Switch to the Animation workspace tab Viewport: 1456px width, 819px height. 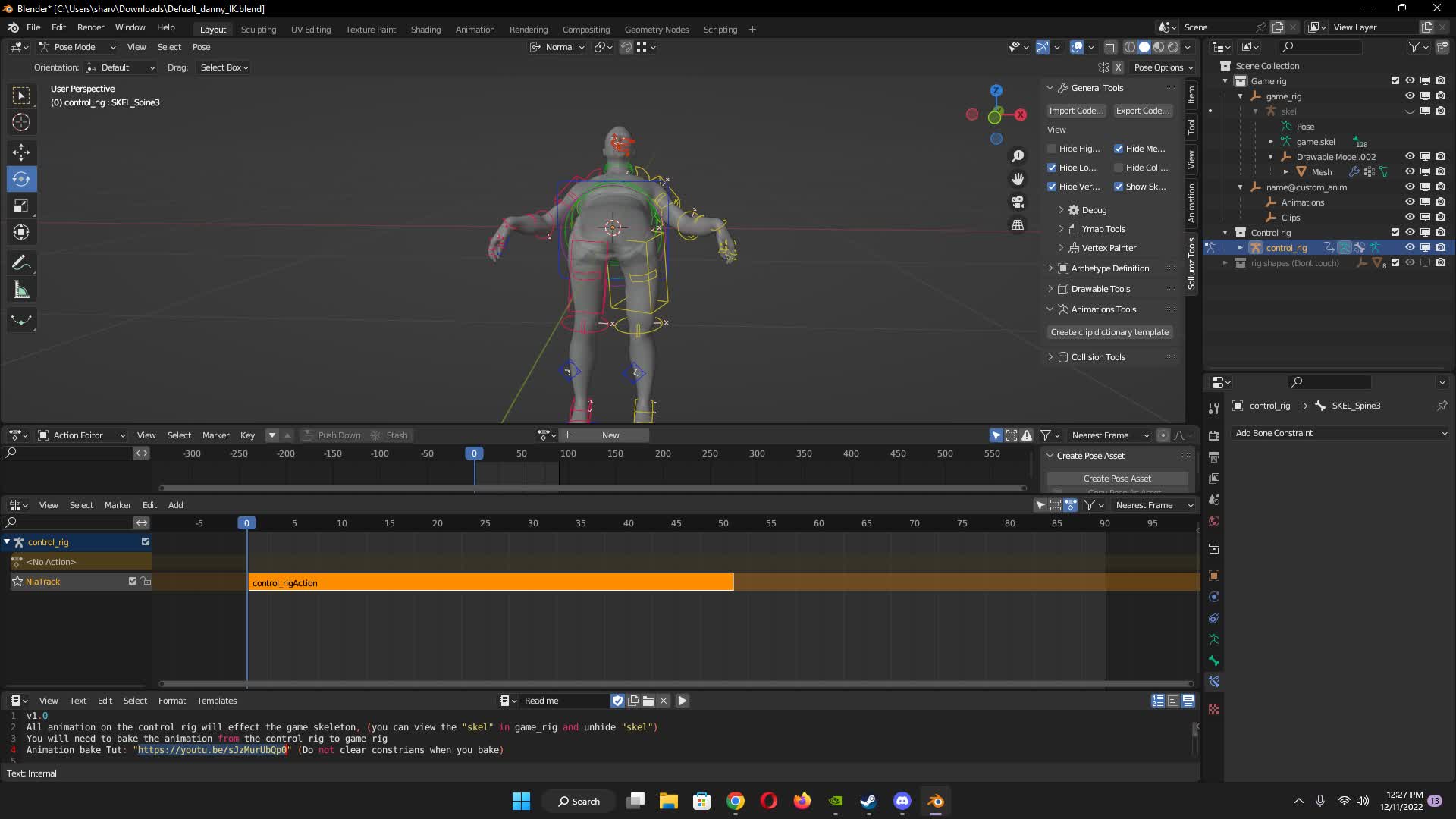coord(475,30)
